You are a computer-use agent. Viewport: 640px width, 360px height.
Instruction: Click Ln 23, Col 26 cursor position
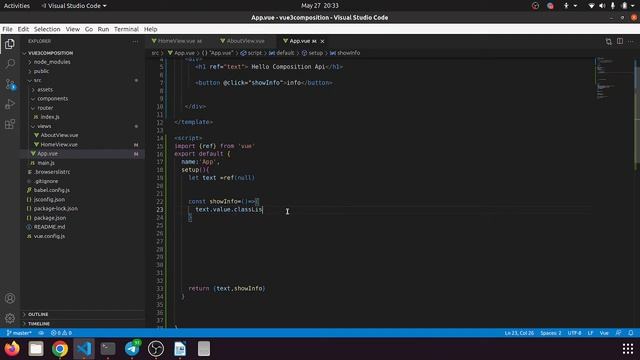coord(519,333)
